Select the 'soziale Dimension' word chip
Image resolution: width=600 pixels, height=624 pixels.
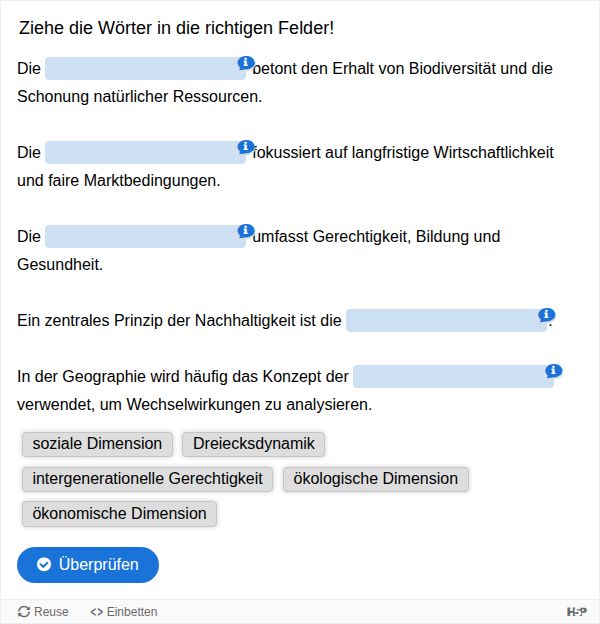click(x=97, y=444)
